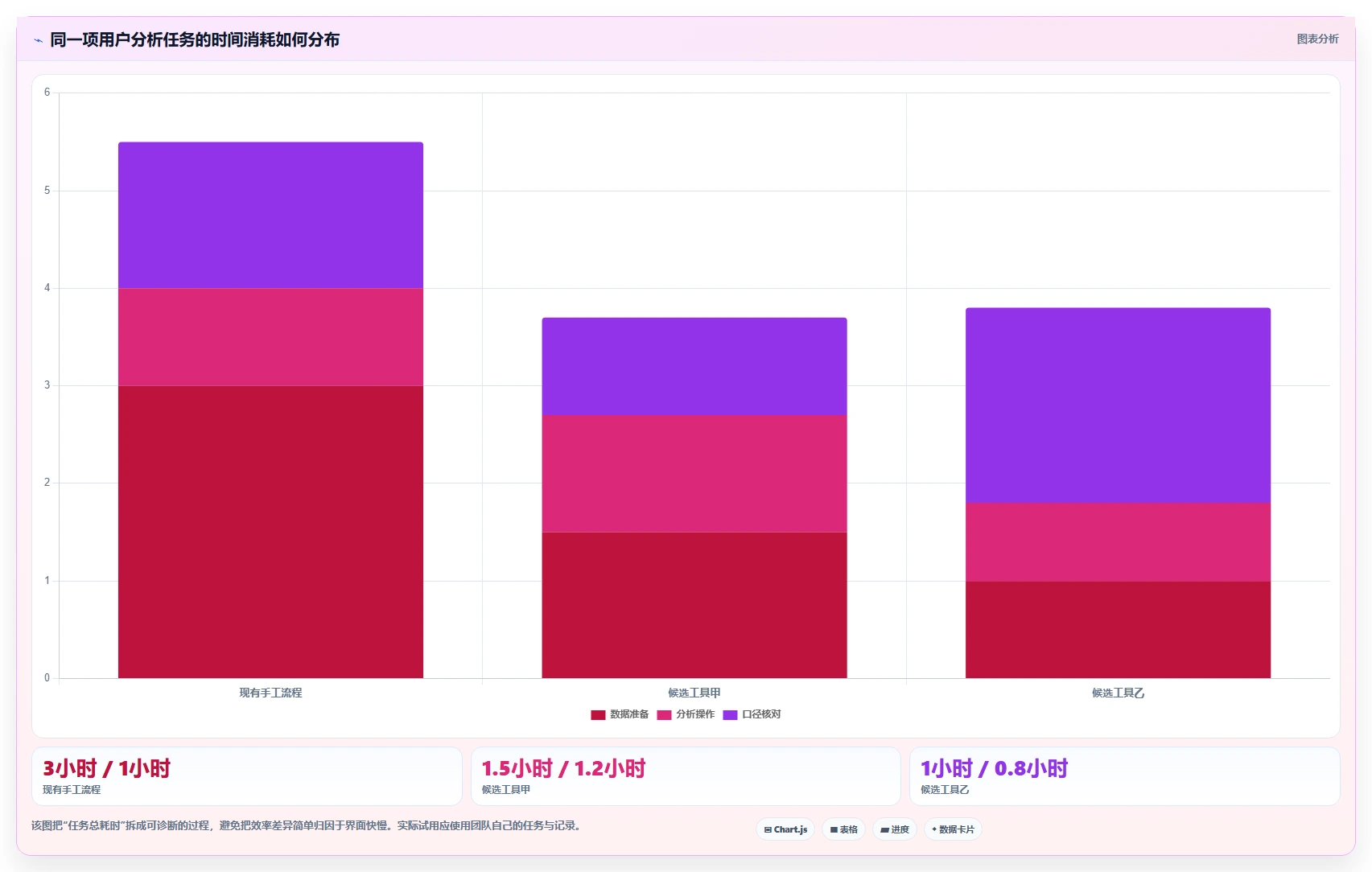Click the purple 口径核对 segment of 候选工具乙

(x=1118, y=405)
